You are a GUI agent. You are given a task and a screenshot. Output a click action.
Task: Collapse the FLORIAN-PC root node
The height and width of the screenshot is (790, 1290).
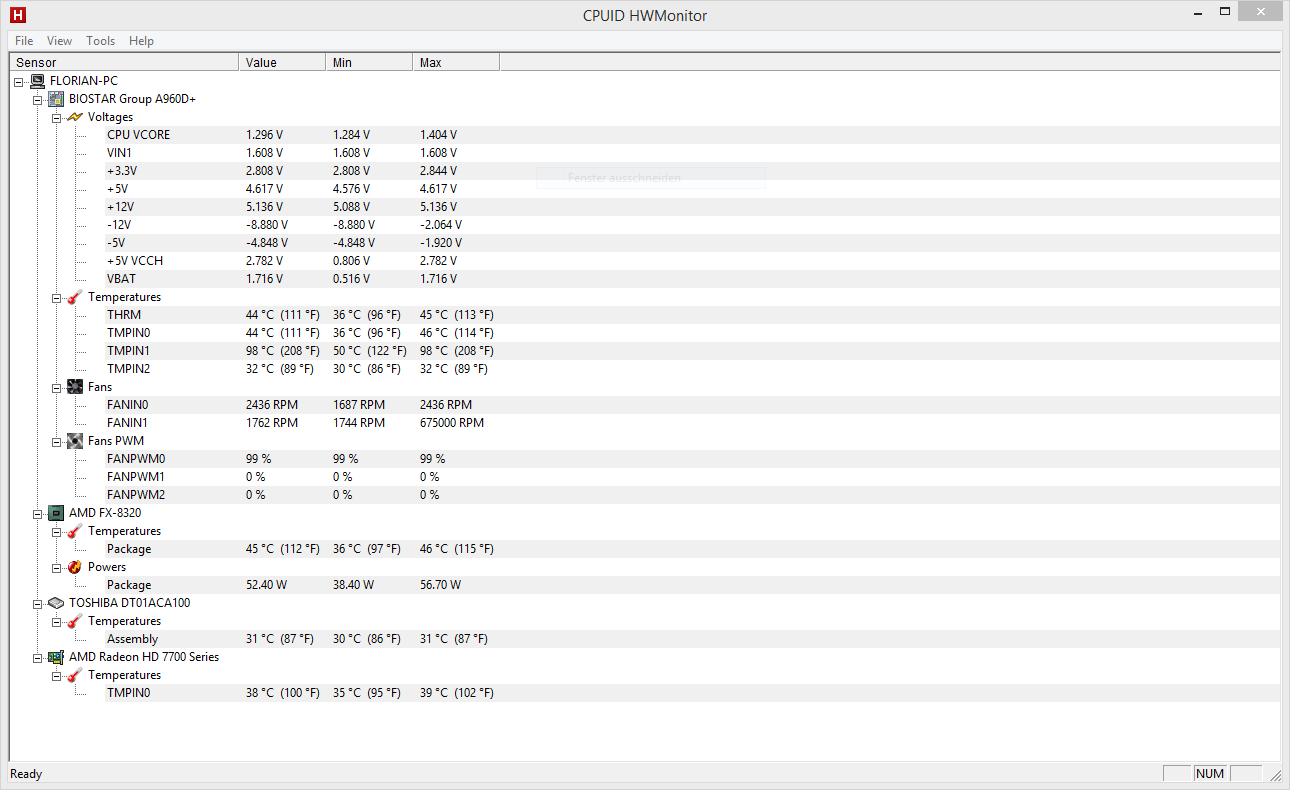19,82
